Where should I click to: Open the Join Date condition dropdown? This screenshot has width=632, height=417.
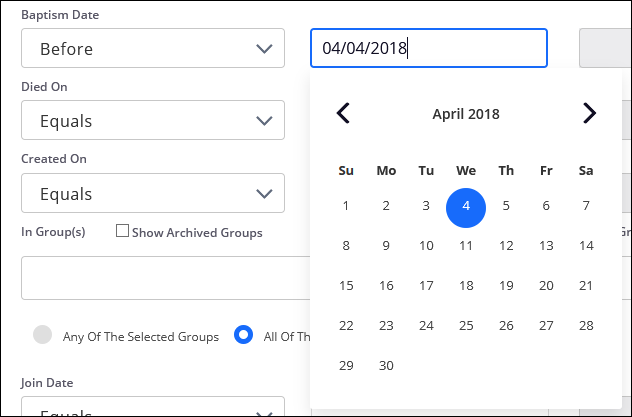[x=153, y=408]
